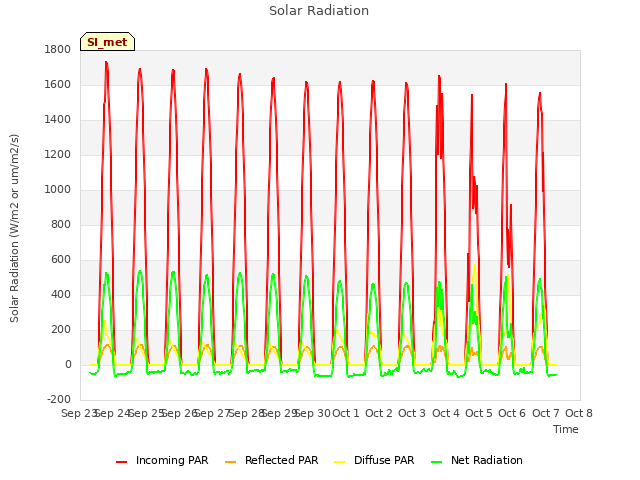This screenshot has height=480, width=640.
Task: Click the Time x-axis label
Action: click(x=566, y=429)
